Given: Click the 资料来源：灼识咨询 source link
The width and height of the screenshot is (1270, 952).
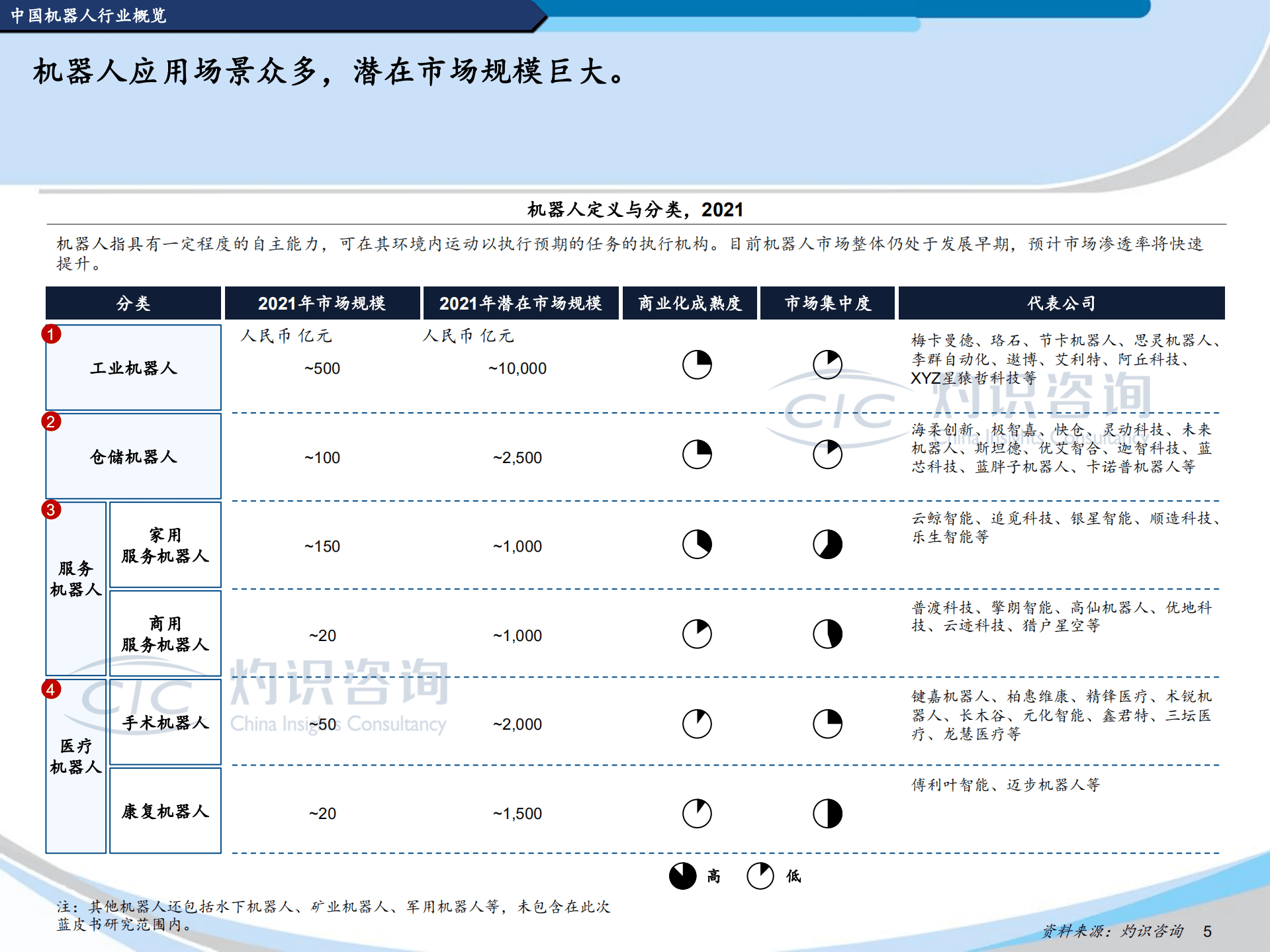Looking at the screenshot, I should [x=1112, y=931].
